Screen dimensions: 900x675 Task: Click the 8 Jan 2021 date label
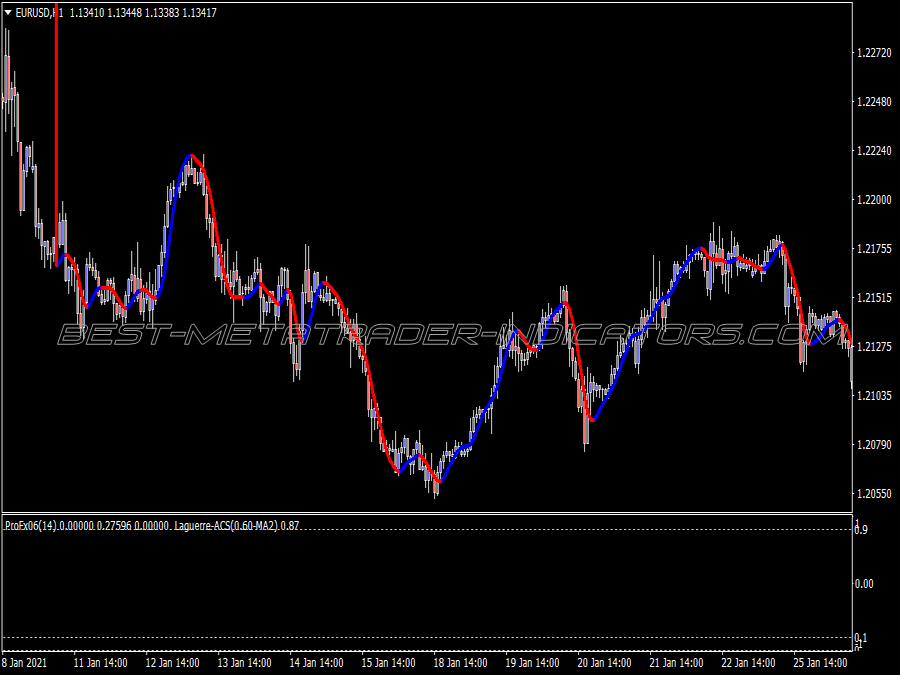tap(25, 663)
